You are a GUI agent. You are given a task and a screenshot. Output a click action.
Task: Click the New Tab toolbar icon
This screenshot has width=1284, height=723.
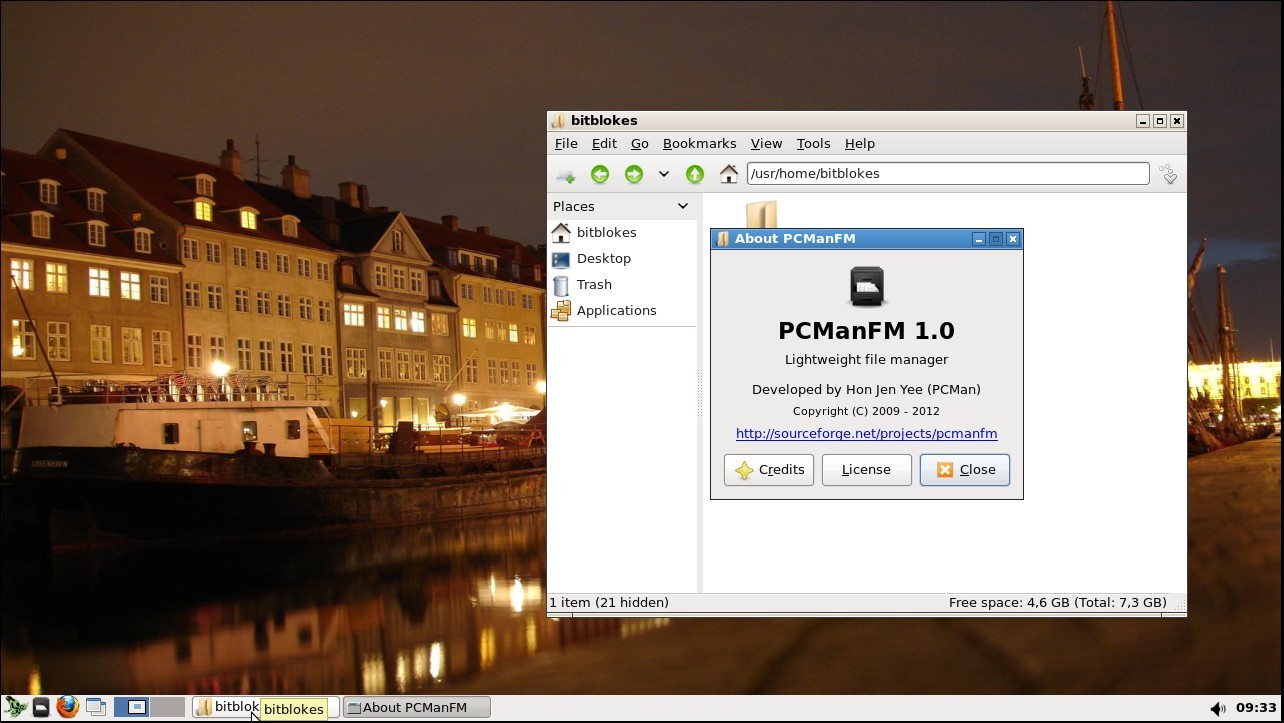566,175
